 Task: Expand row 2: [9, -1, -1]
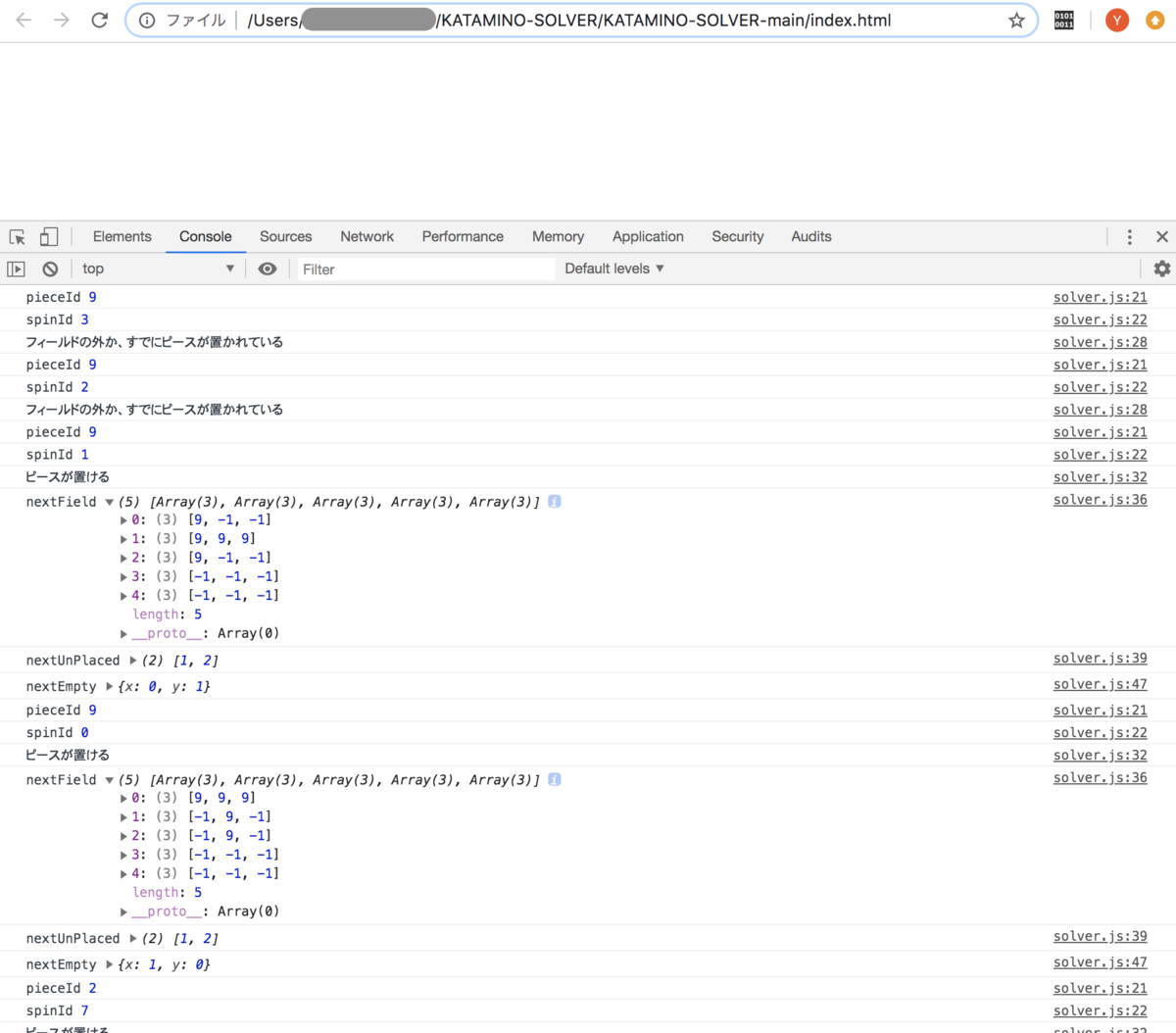tap(123, 558)
